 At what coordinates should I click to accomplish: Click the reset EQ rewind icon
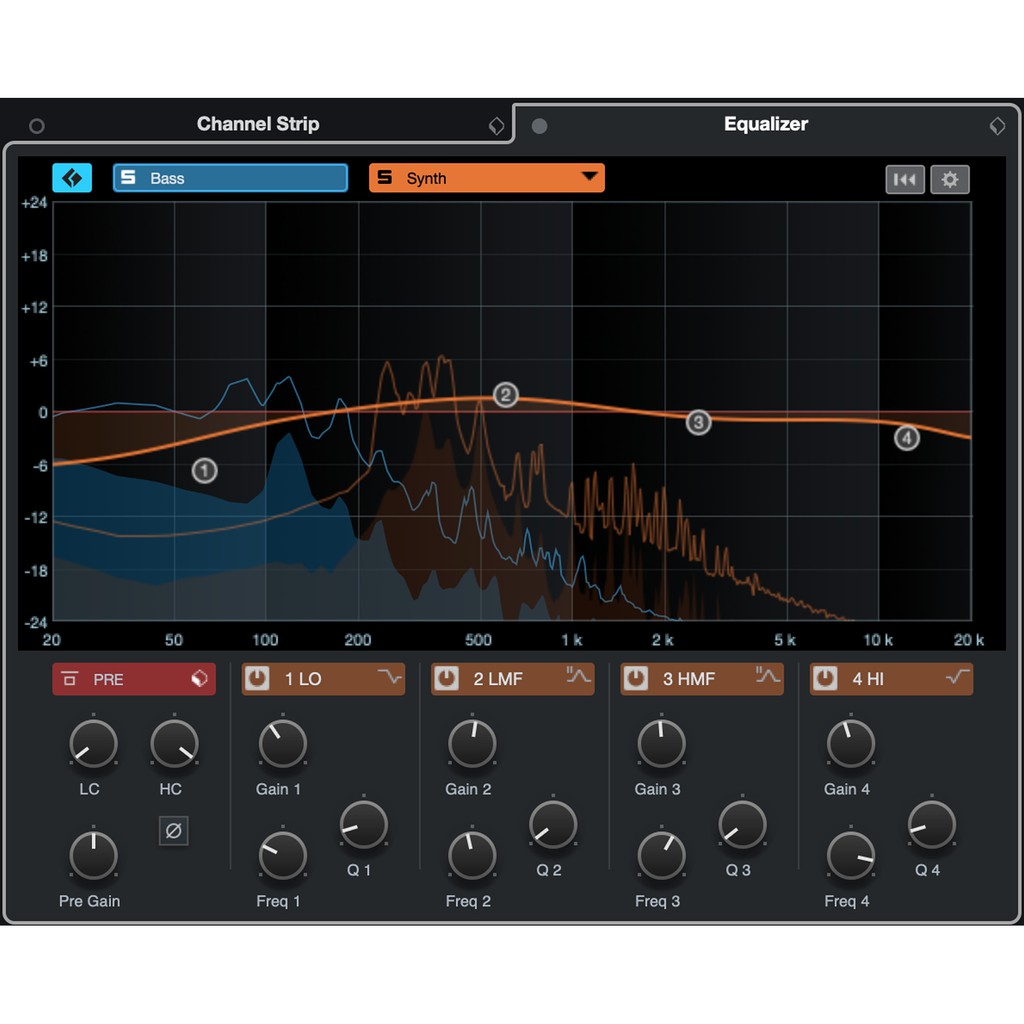[x=904, y=179]
